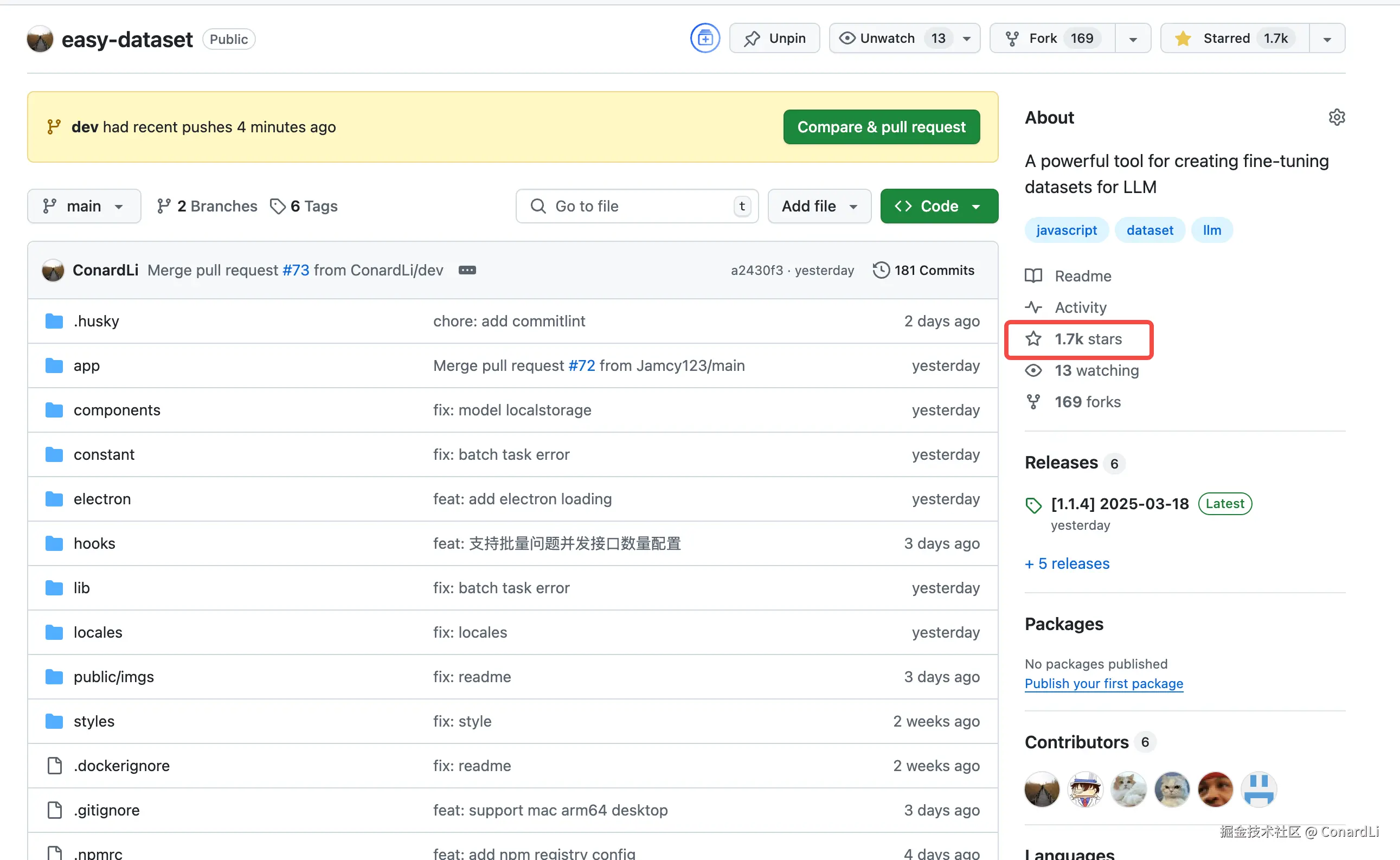Expand the commit message ellipsis icon
This screenshot has width=1400, height=860.
[x=467, y=270]
